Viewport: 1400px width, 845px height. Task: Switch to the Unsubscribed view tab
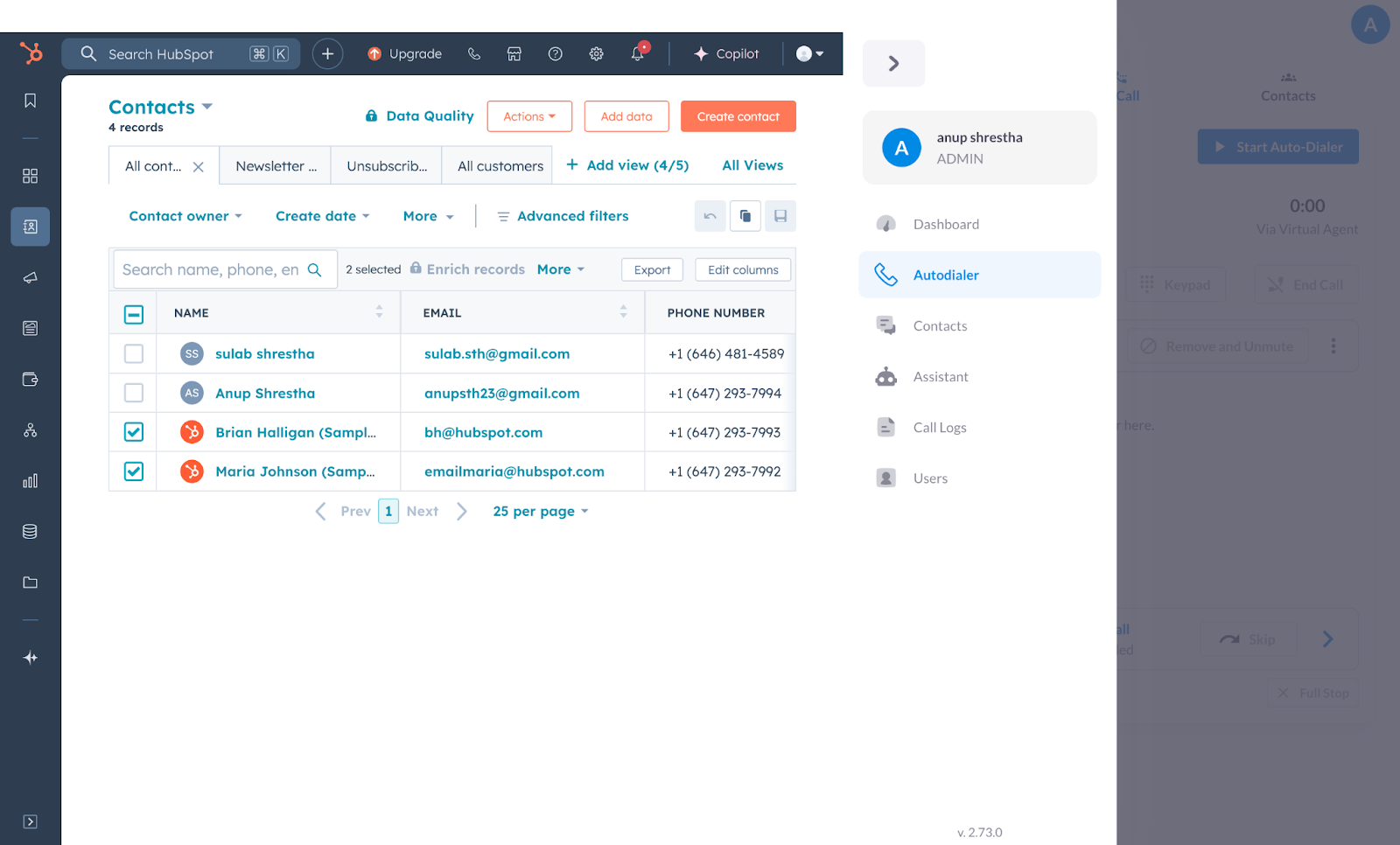click(387, 165)
